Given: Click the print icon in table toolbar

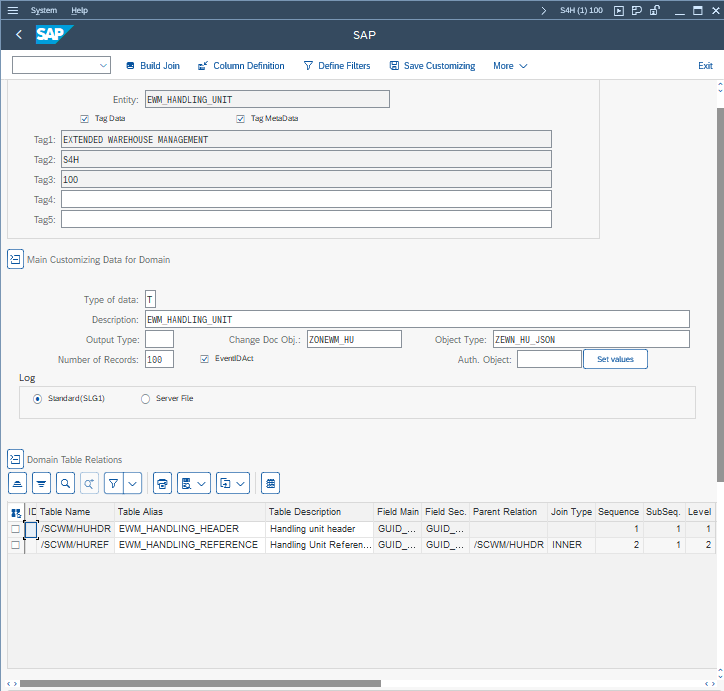Looking at the screenshot, I should point(162,483).
